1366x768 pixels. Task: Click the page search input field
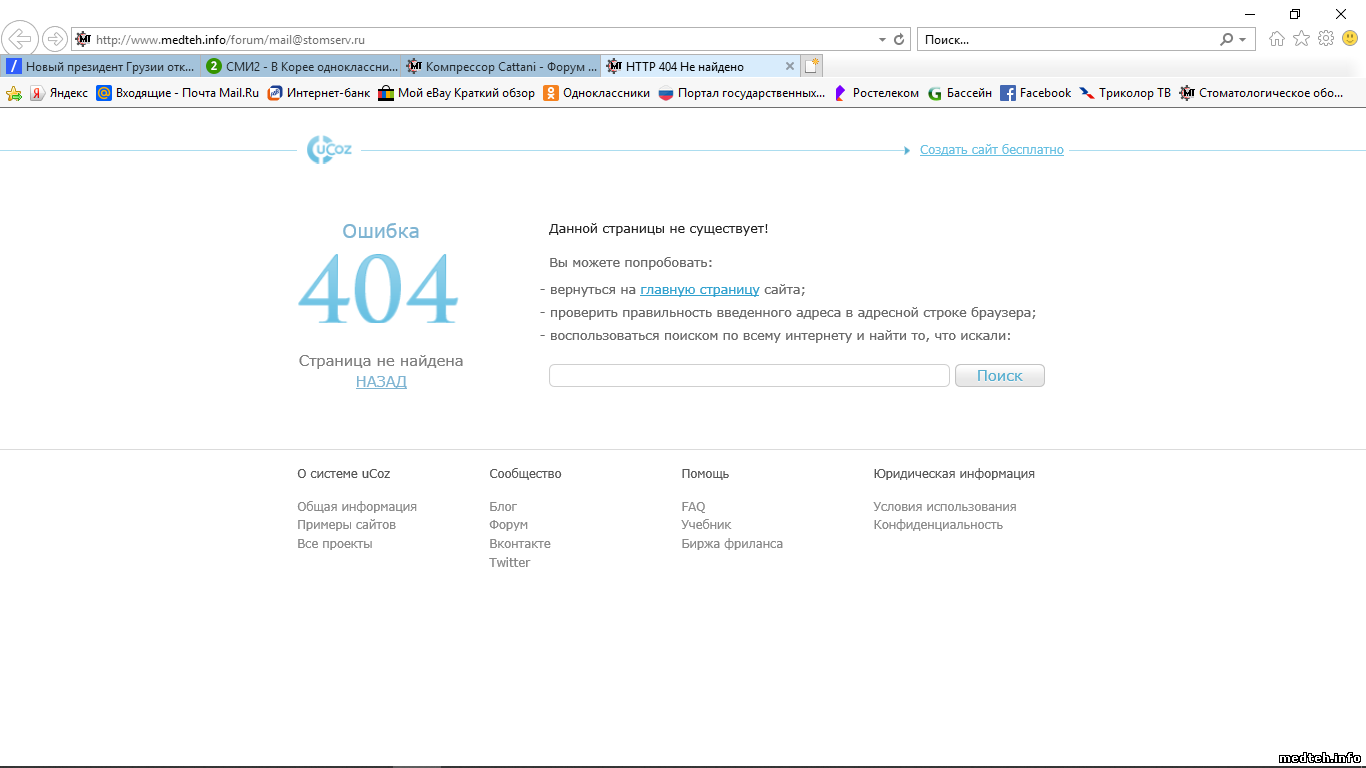749,376
